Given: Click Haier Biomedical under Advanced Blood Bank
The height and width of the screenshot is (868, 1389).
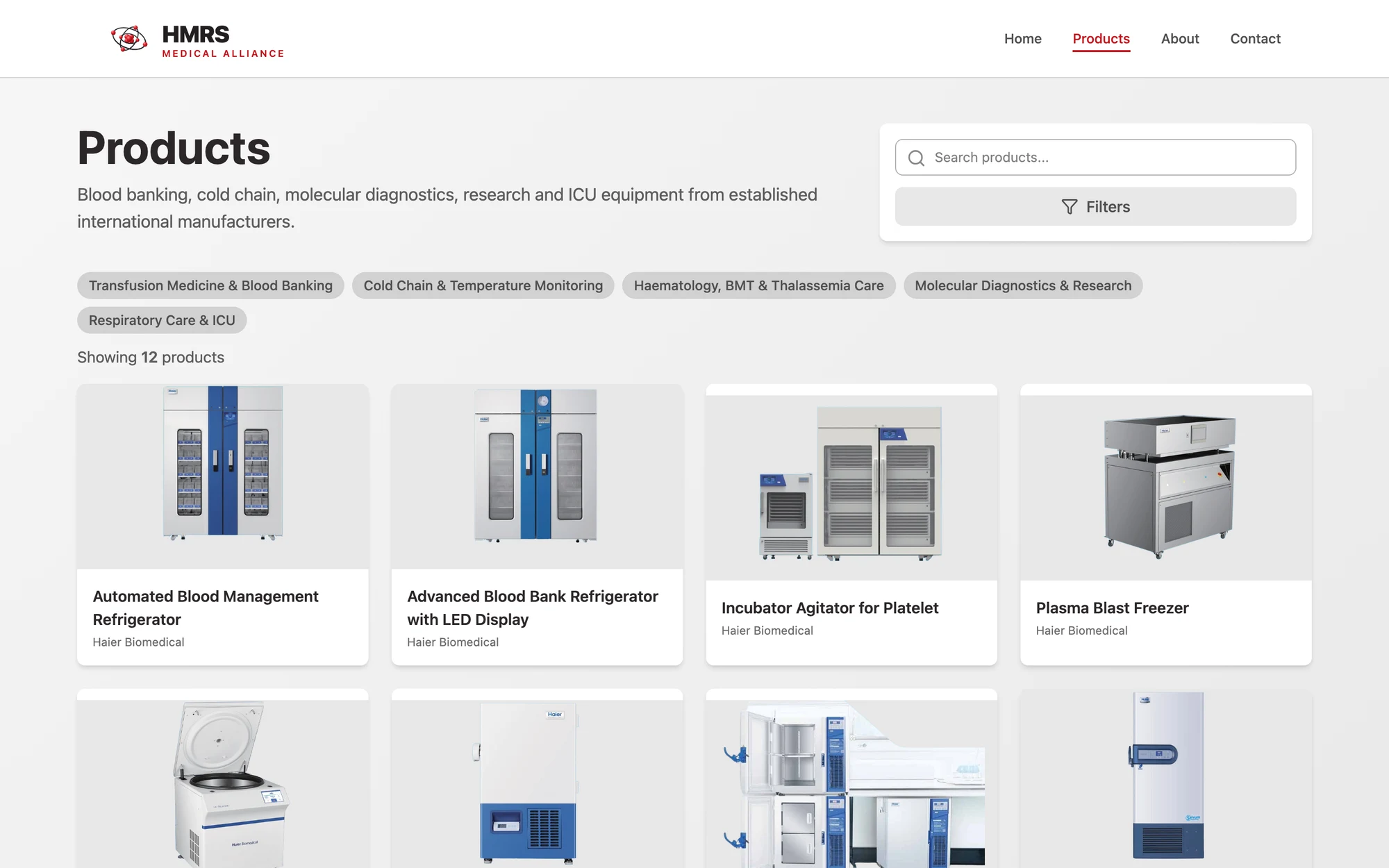Looking at the screenshot, I should tap(453, 642).
